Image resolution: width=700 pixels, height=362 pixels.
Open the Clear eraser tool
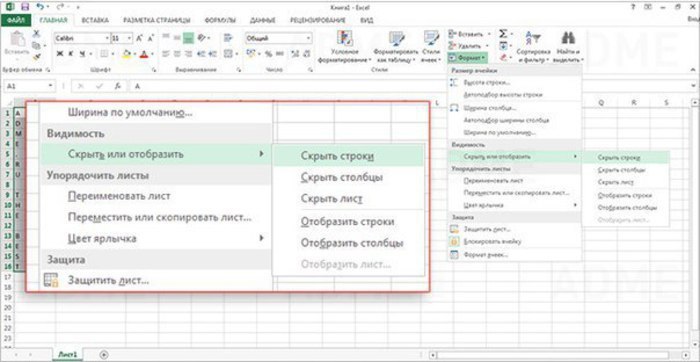pos(503,58)
